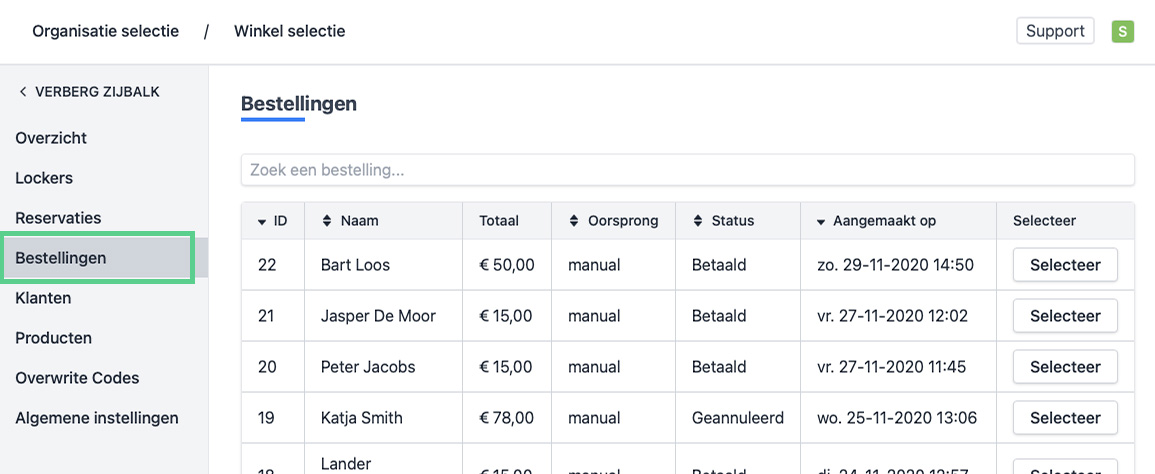
Task: Open Organisatie selectie breadcrumb
Action: [x=105, y=31]
